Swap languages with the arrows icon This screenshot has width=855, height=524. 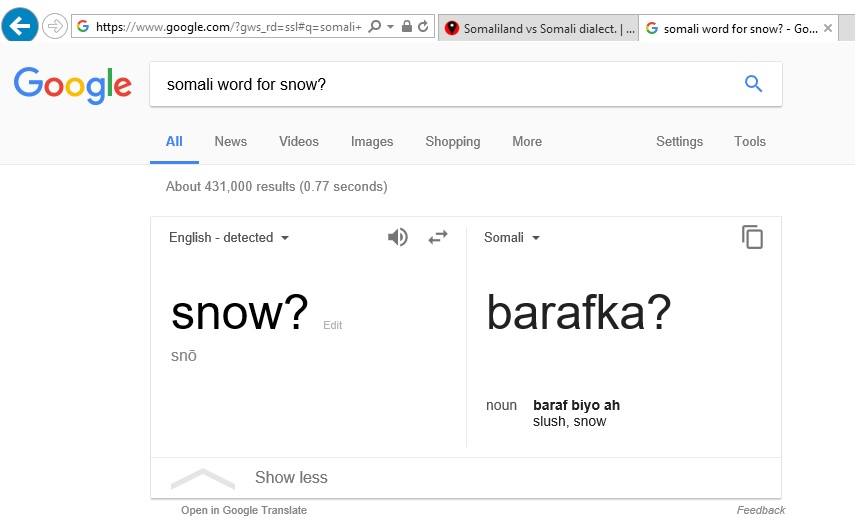point(437,237)
